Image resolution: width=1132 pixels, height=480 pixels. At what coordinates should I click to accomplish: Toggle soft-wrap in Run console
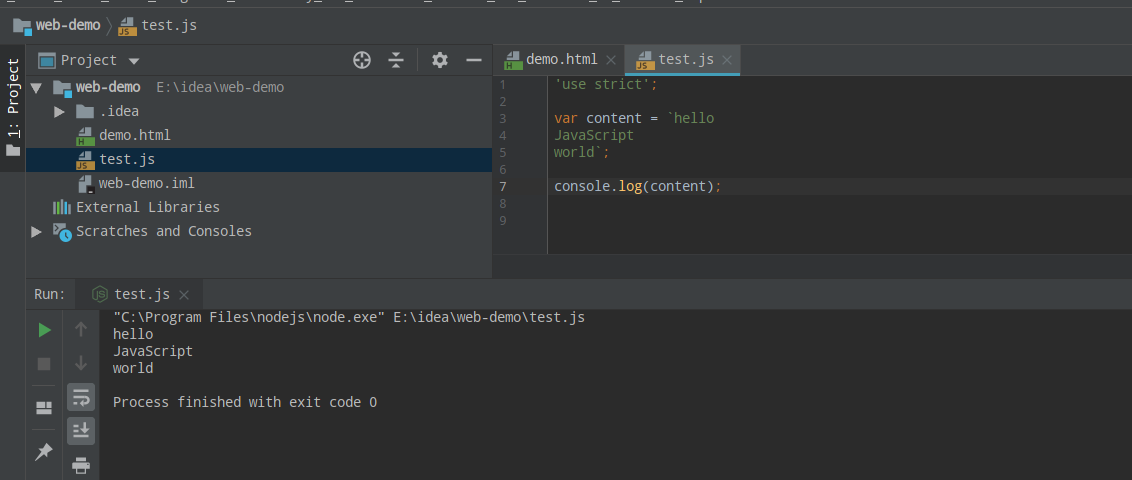(x=81, y=397)
